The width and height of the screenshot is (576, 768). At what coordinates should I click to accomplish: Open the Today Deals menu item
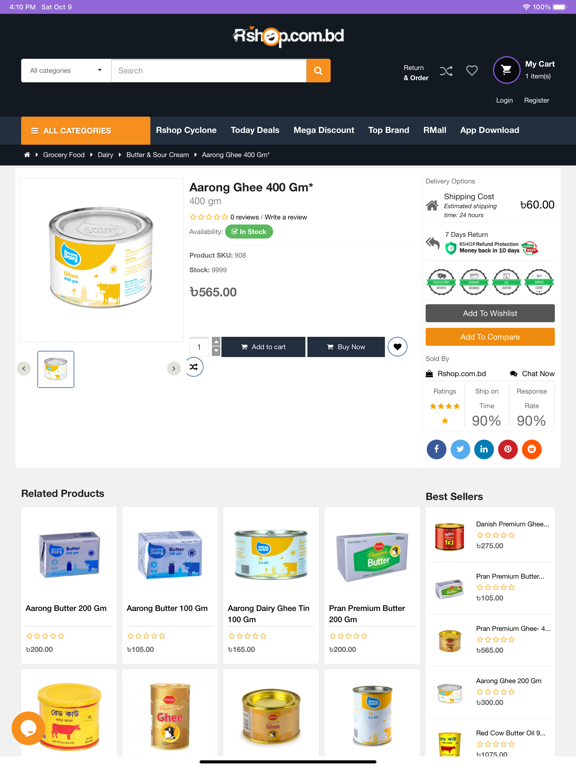pyautogui.click(x=255, y=130)
